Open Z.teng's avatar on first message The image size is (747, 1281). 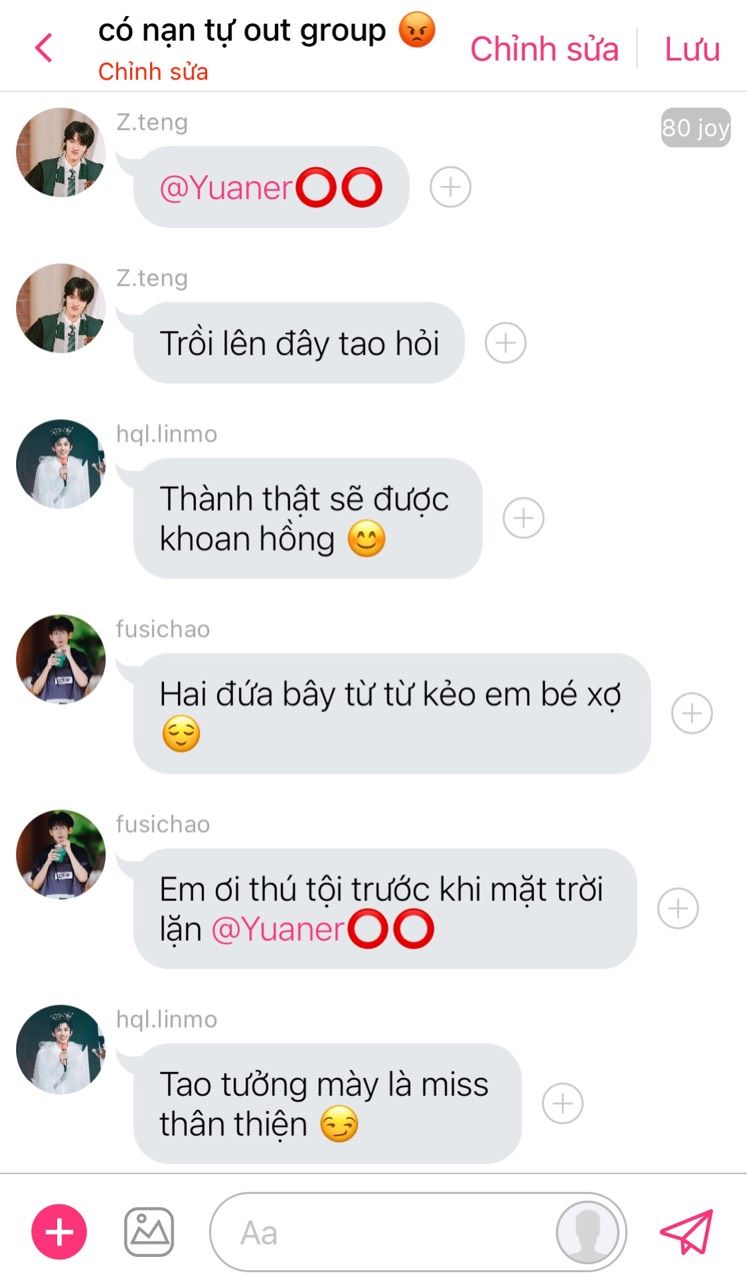pos(61,153)
